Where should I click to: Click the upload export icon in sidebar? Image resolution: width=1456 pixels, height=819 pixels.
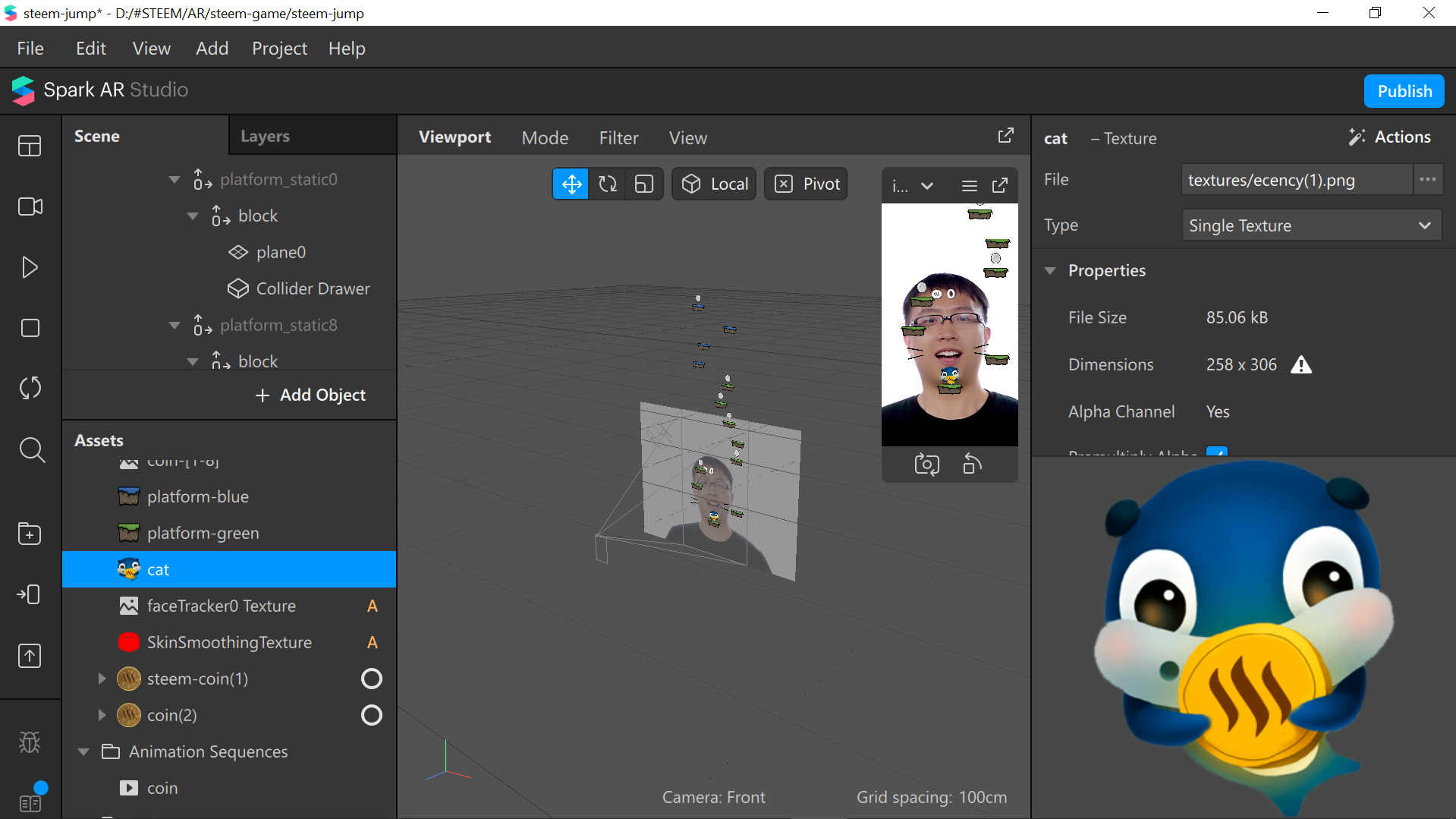point(30,656)
